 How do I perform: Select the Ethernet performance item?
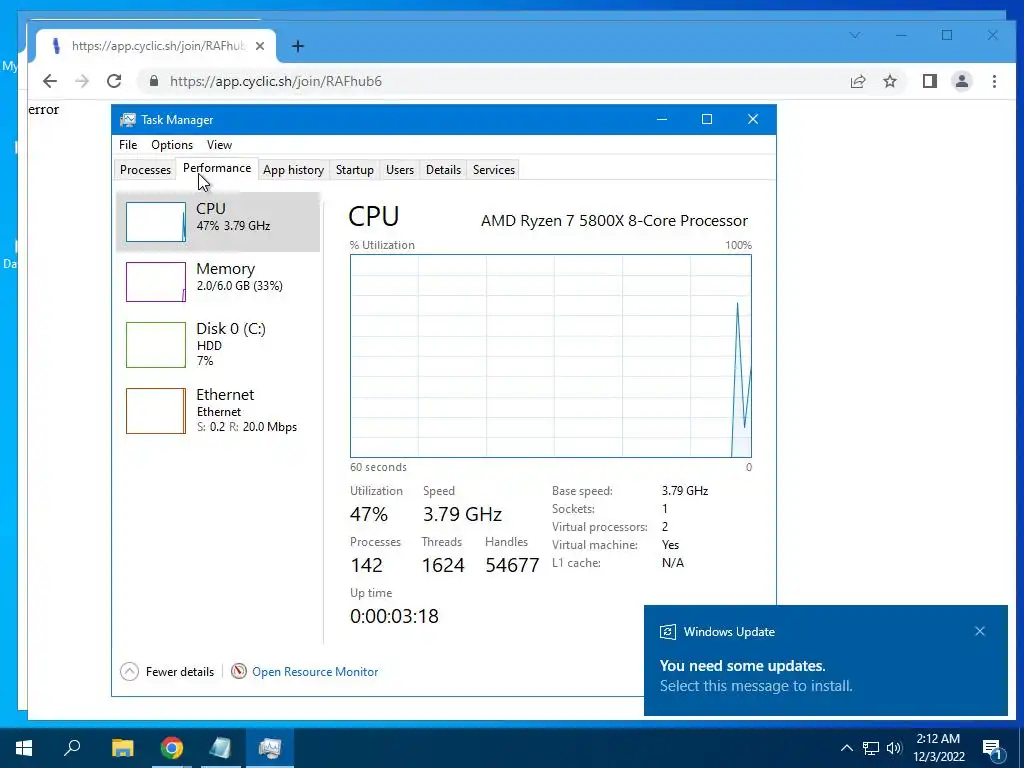218,411
